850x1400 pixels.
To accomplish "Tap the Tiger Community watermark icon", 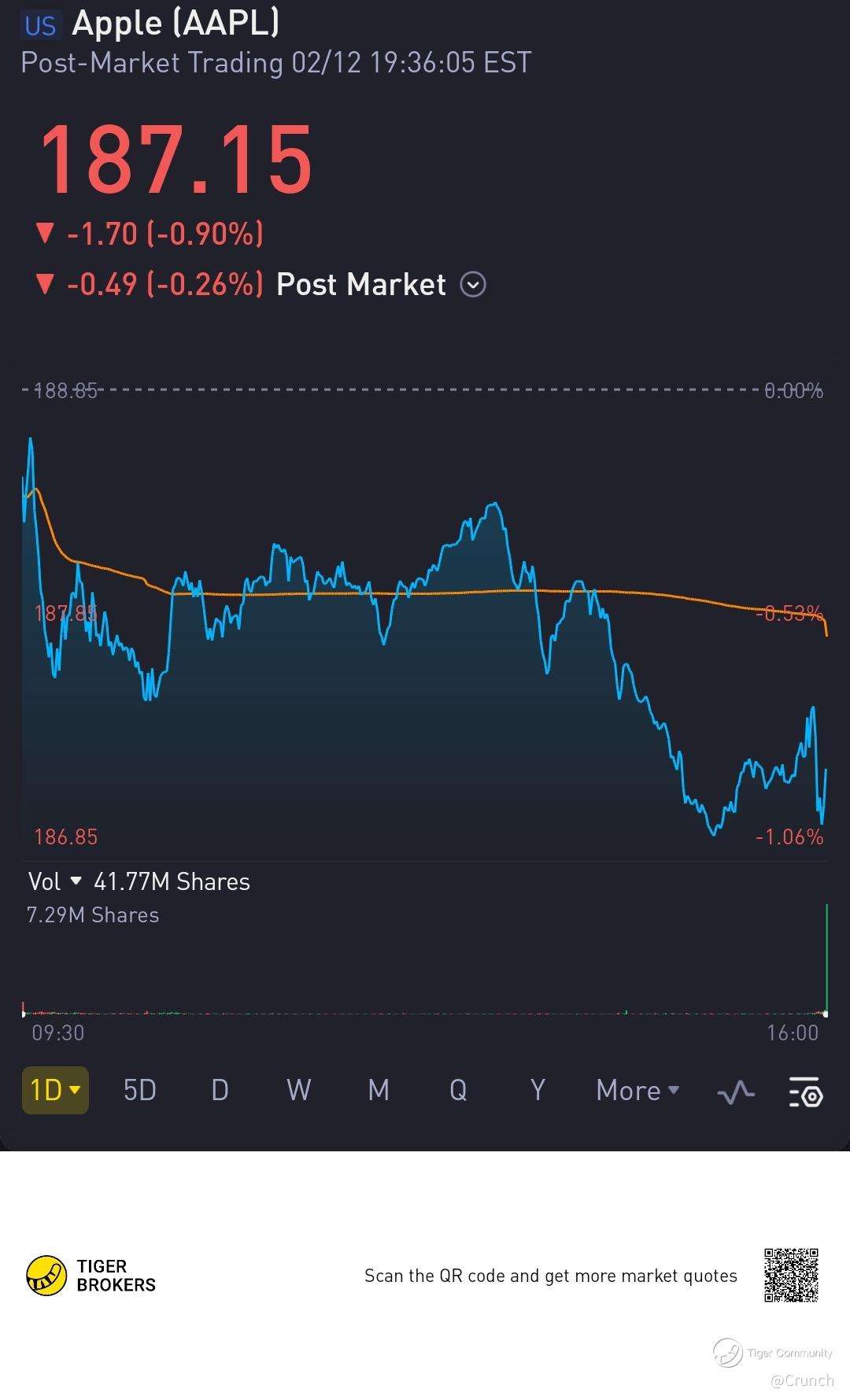I will click(727, 1353).
